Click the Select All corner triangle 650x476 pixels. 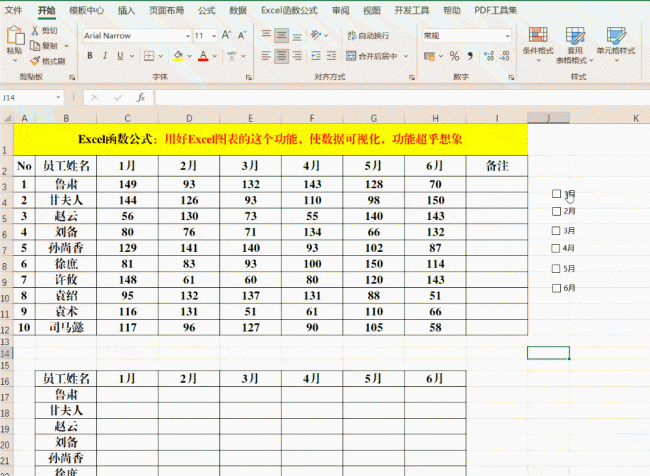7,118
